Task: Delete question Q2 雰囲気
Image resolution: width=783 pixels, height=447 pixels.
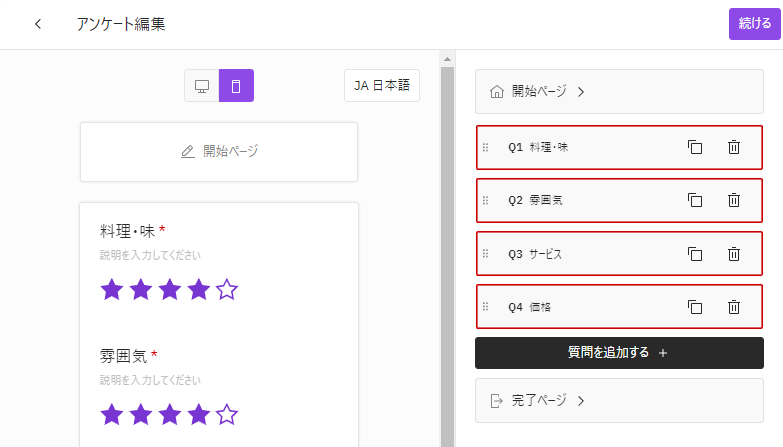Action: (x=733, y=200)
